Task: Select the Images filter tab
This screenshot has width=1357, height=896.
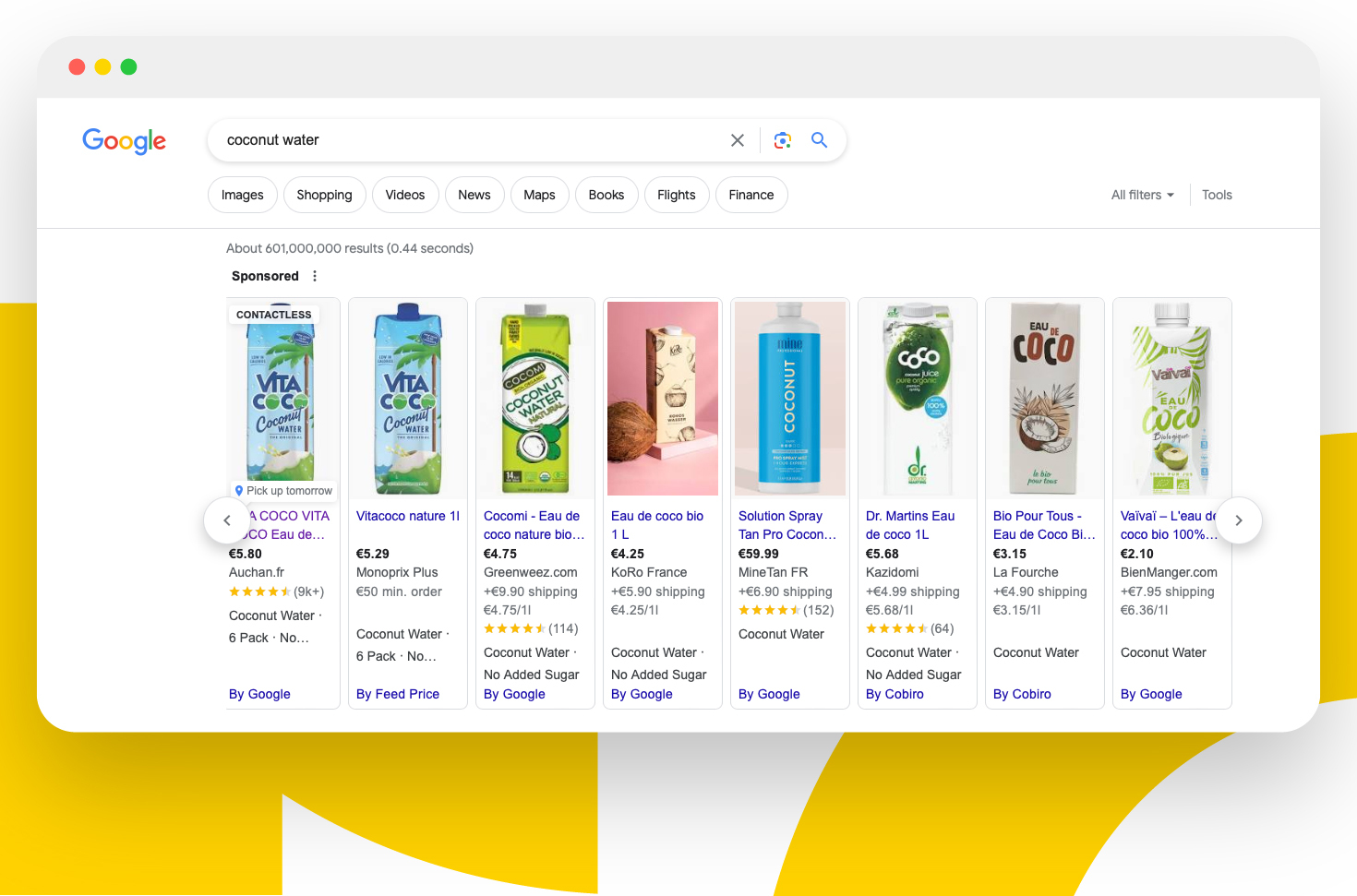Action: [x=243, y=195]
